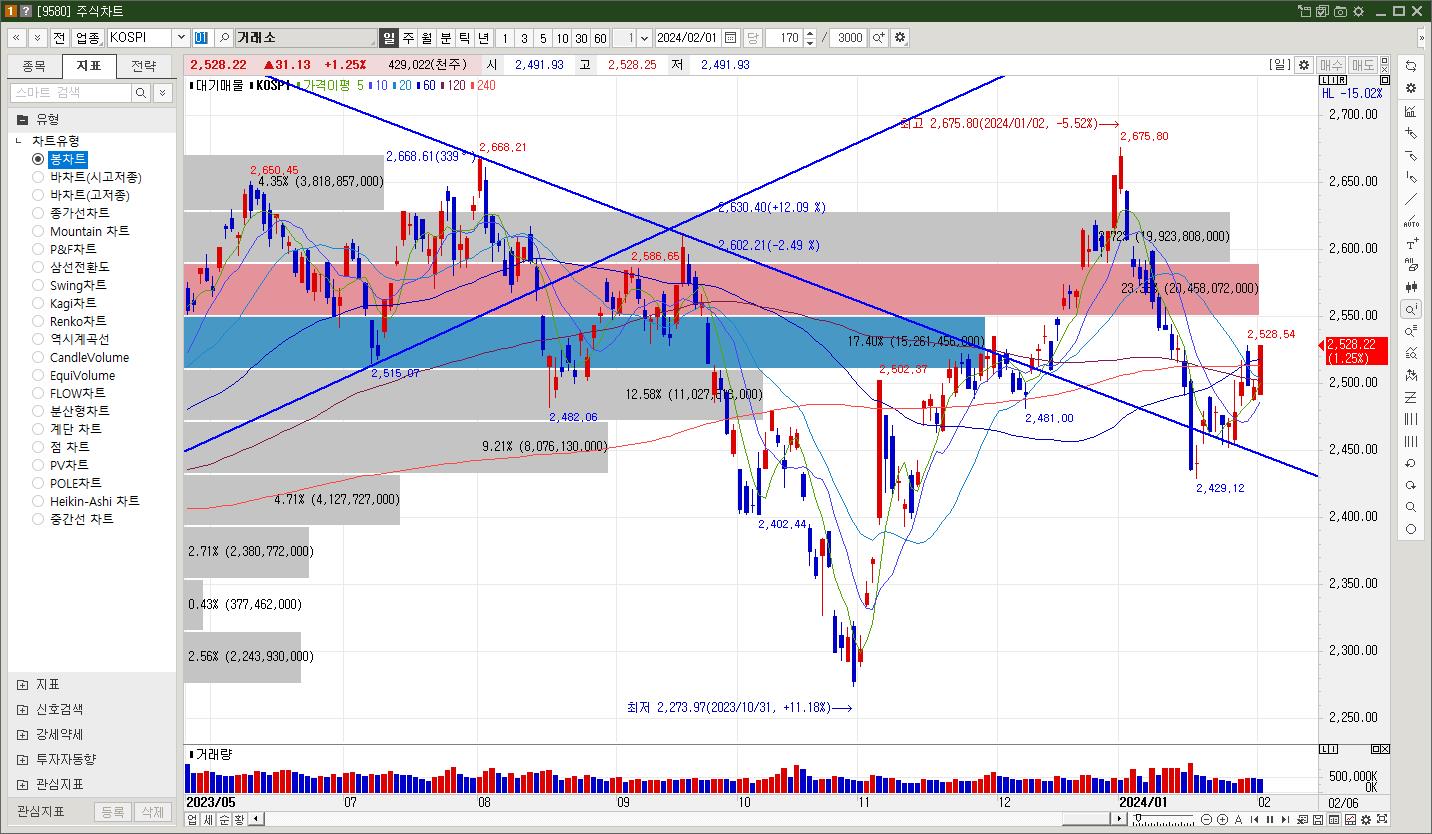Select CandleVolume radio option
The height and width of the screenshot is (834, 1432).
(x=38, y=357)
